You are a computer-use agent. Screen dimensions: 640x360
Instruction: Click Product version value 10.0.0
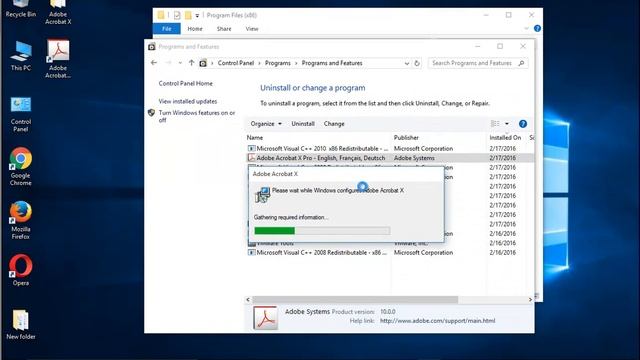point(388,312)
